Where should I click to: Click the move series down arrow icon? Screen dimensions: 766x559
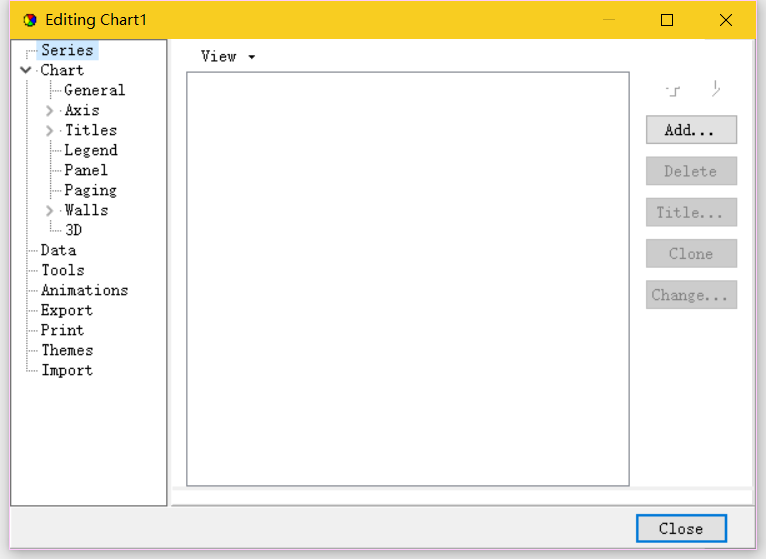pos(716,89)
